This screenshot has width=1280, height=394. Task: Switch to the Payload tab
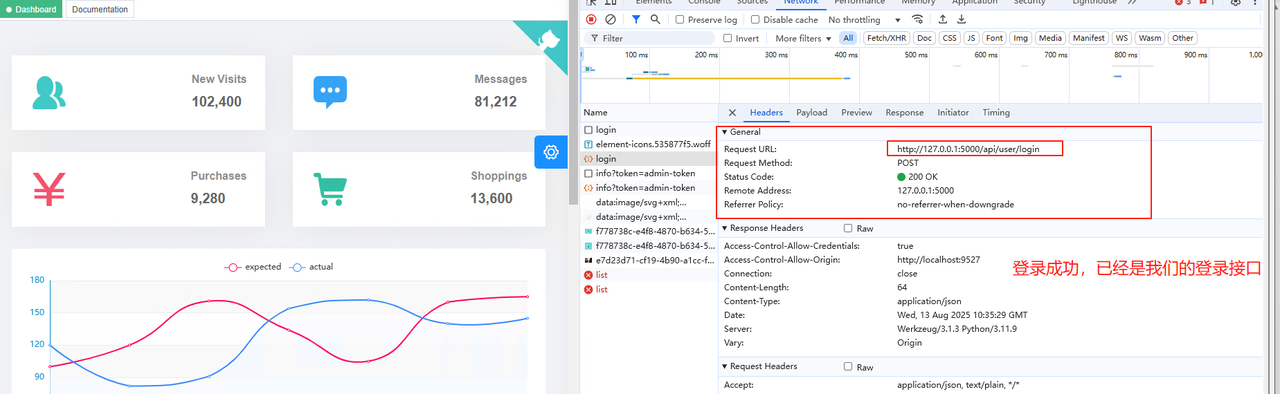(x=811, y=113)
